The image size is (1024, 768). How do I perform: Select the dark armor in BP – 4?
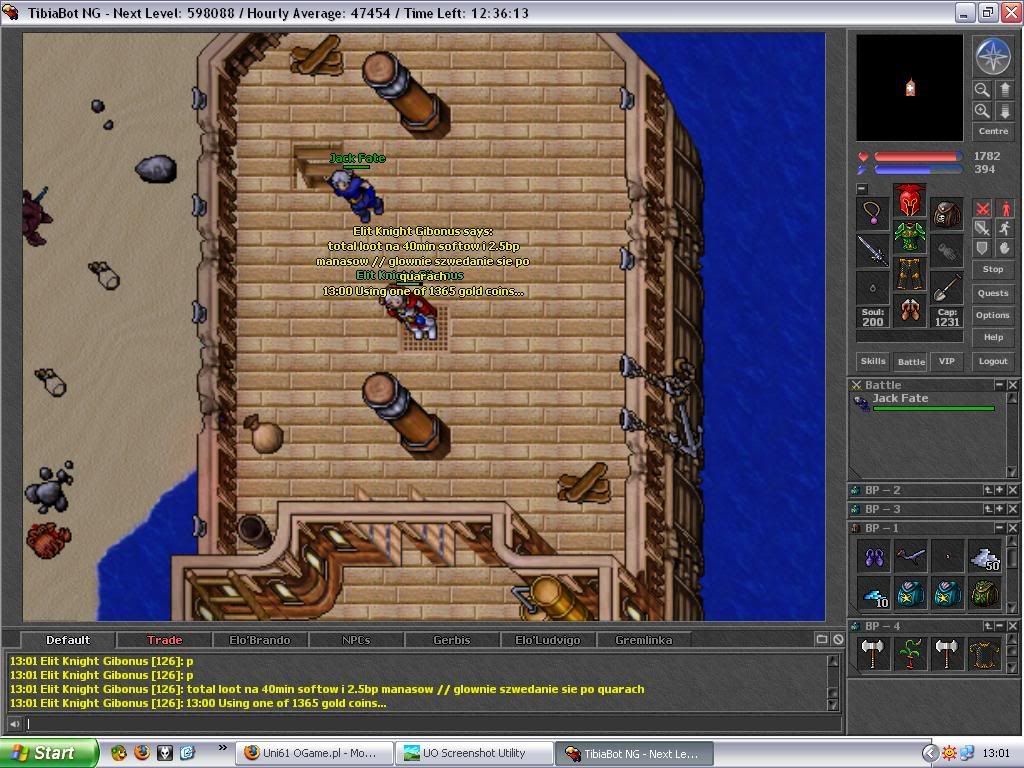click(985, 654)
